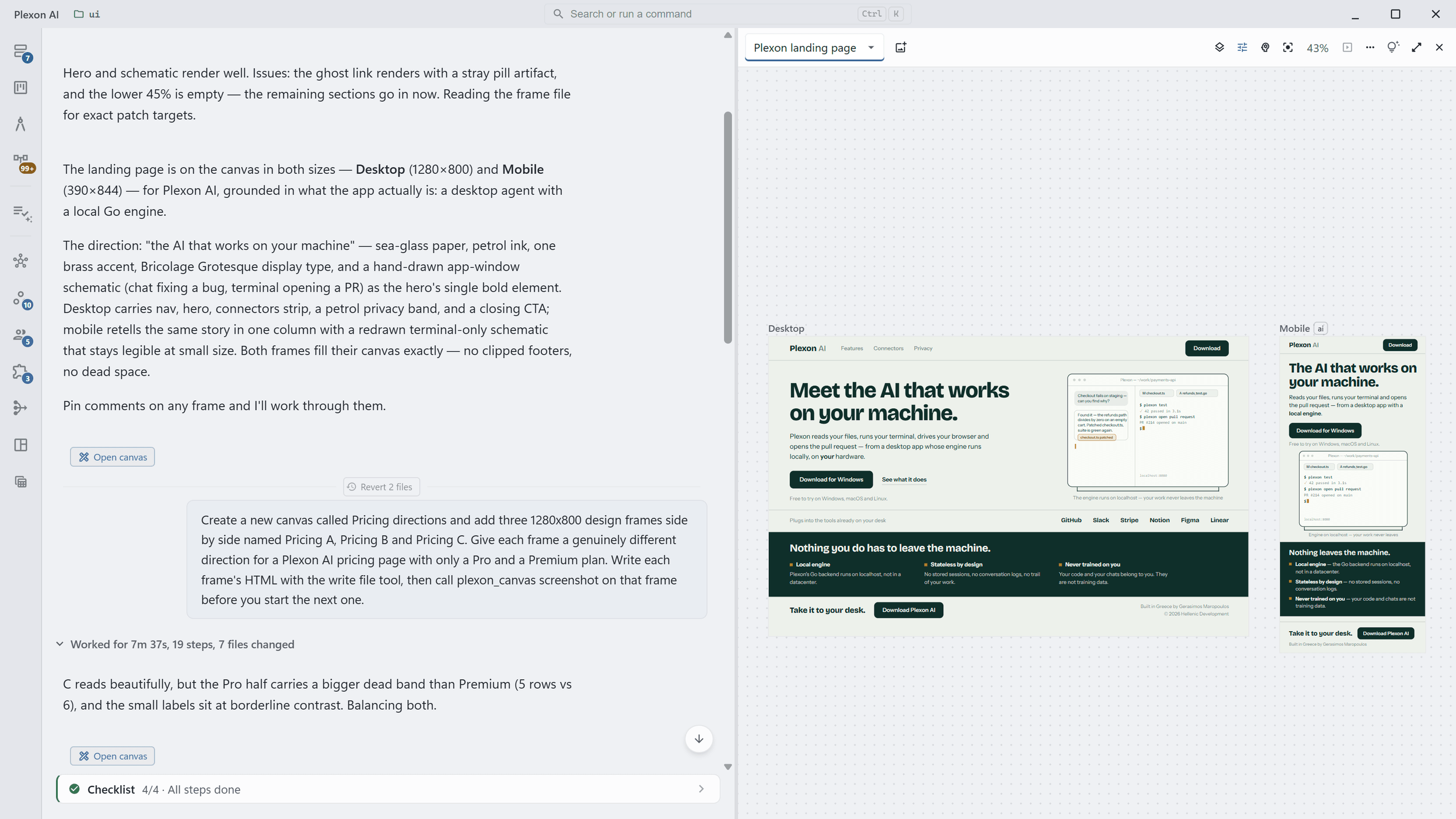The width and height of the screenshot is (1456, 819).
Task: Jump to the latest message with the down-arrow button
Action: coord(699,738)
